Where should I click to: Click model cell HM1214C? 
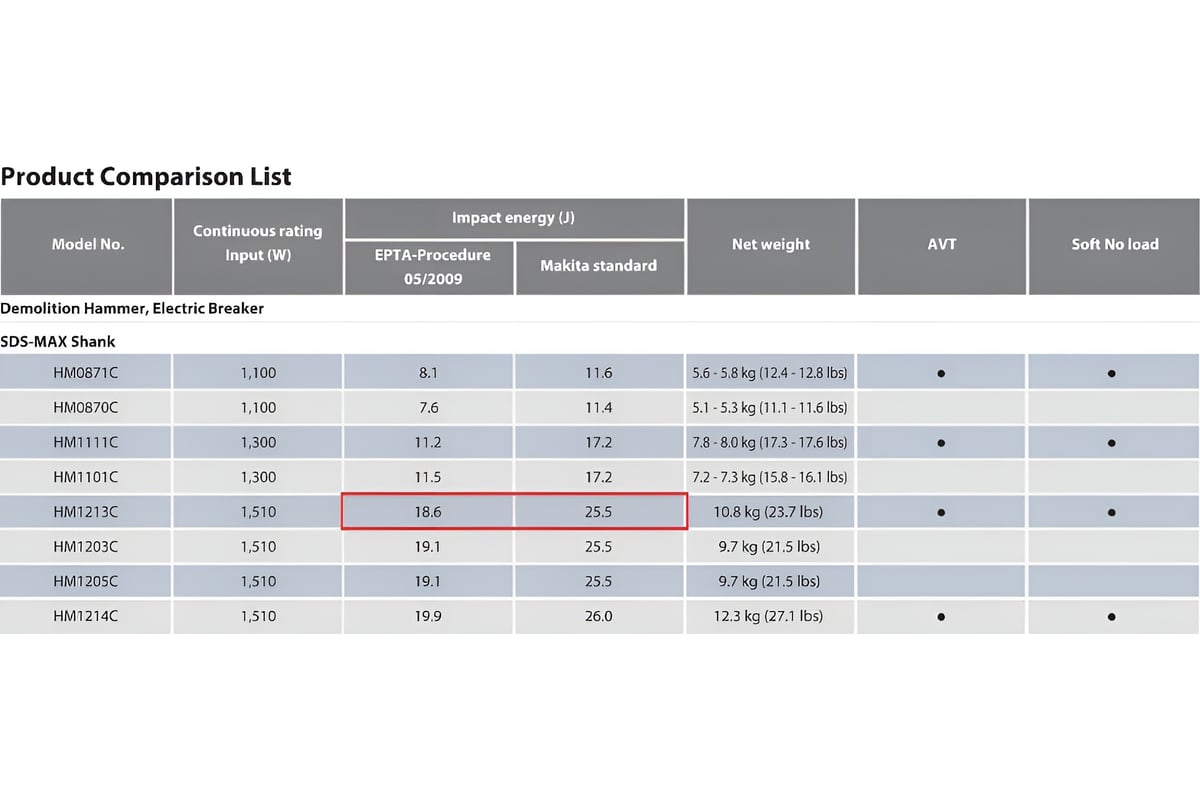pos(86,616)
